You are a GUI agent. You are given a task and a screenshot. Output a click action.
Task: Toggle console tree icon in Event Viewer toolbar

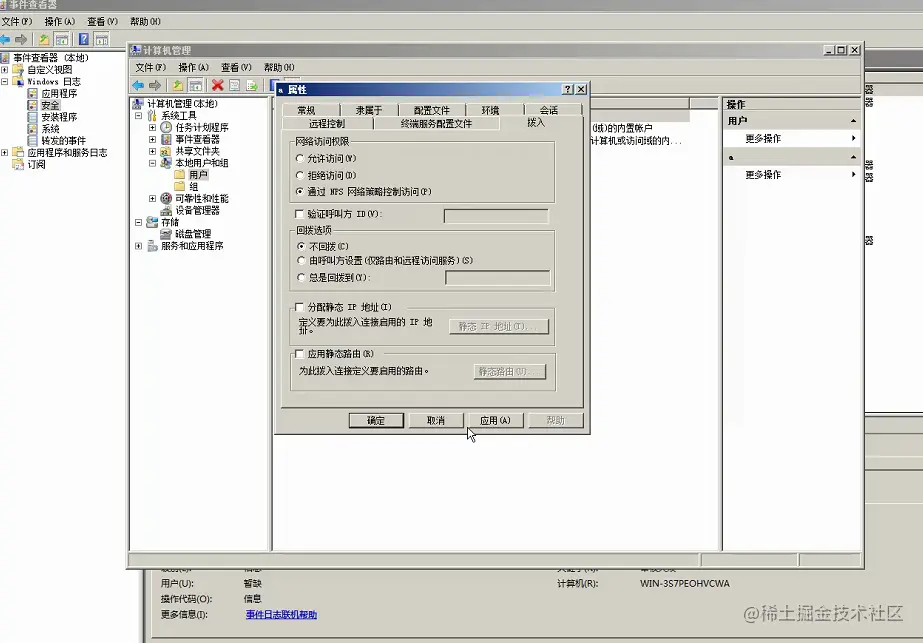(61, 39)
